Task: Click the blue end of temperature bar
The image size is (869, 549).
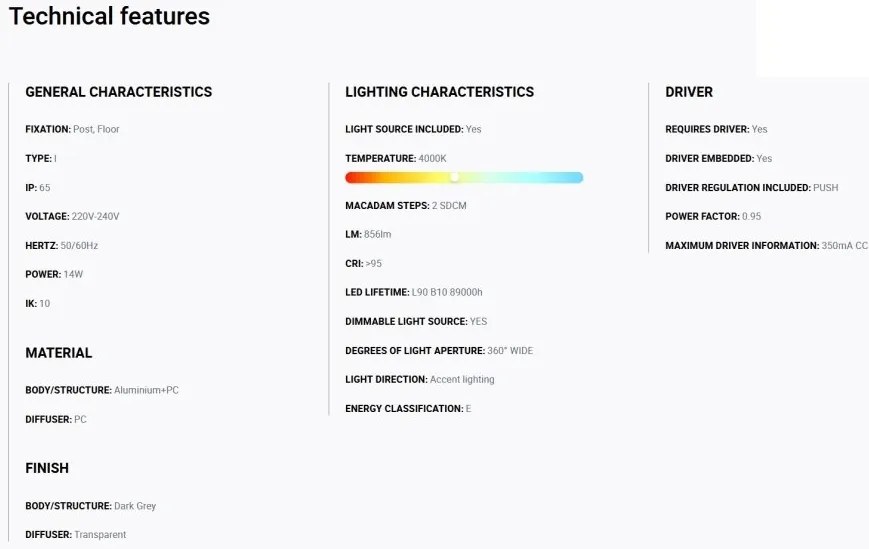Action: 576,177
